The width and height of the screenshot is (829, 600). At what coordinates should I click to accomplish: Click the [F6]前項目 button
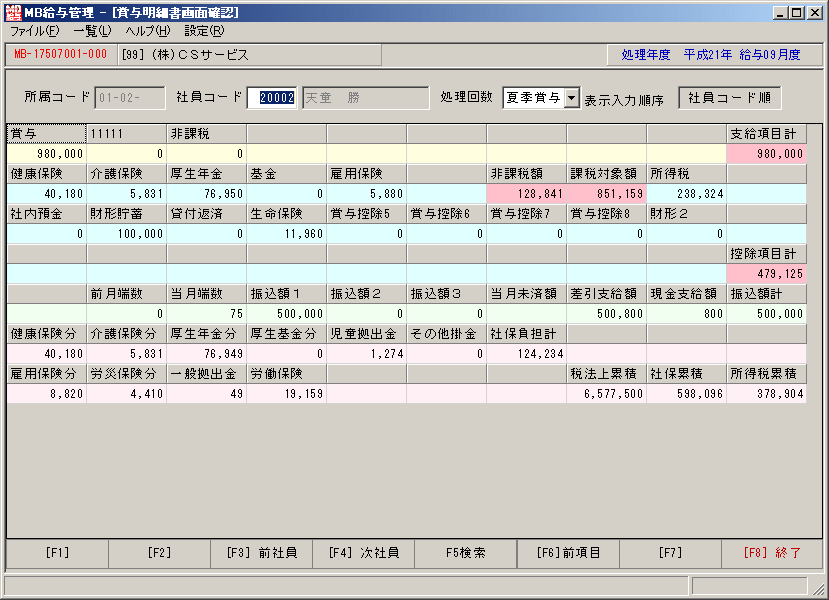(568, 553)
